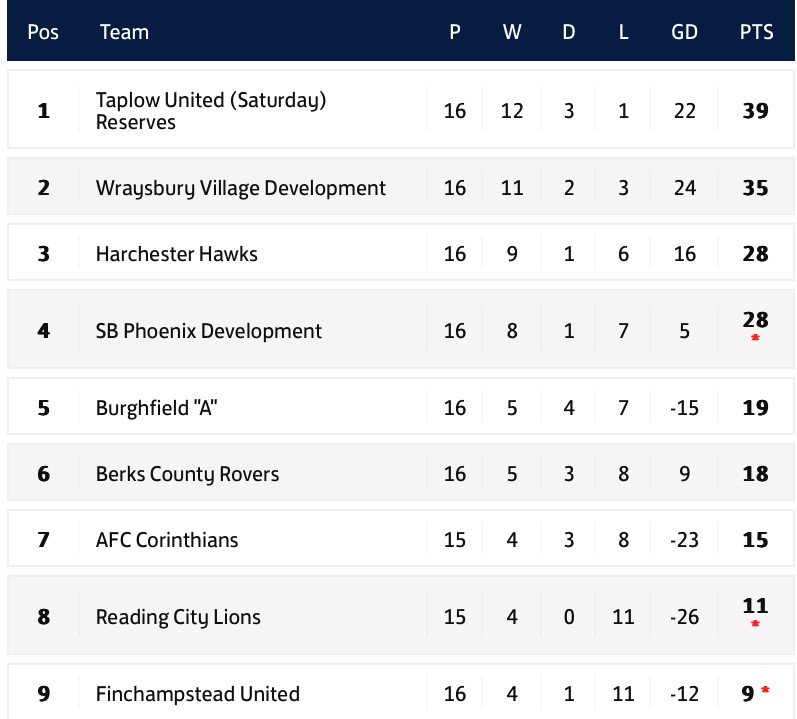Click the red asterisk under SB Phoenix points
The width and height of the screenshot is (797, 719).
pos(755,339)
